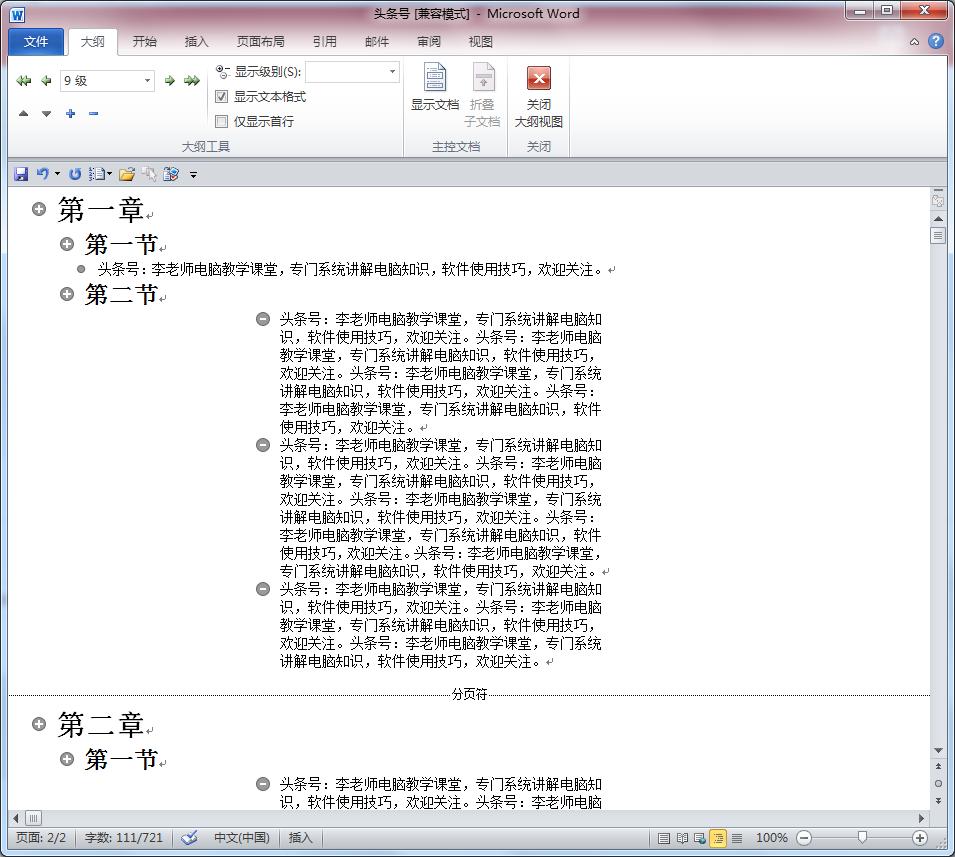The width and height of the screenshot is (955, 857).
Task: Click 显示文档 in the master document group
Action: coord(434,90)
